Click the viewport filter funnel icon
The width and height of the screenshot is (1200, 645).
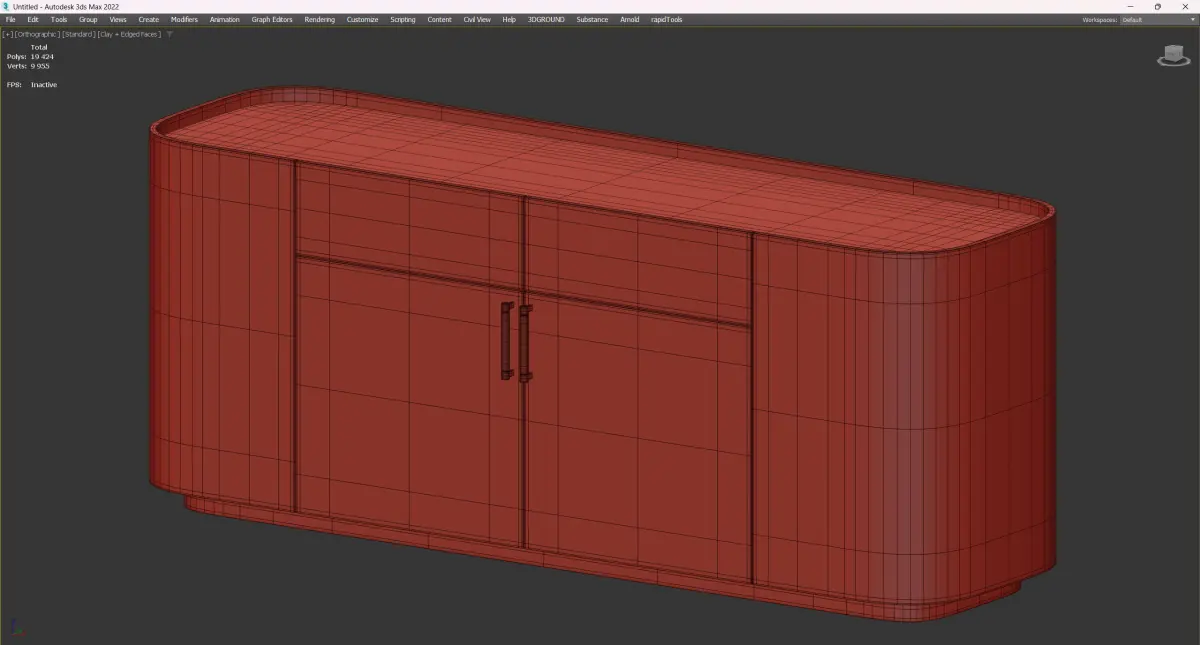169,34
